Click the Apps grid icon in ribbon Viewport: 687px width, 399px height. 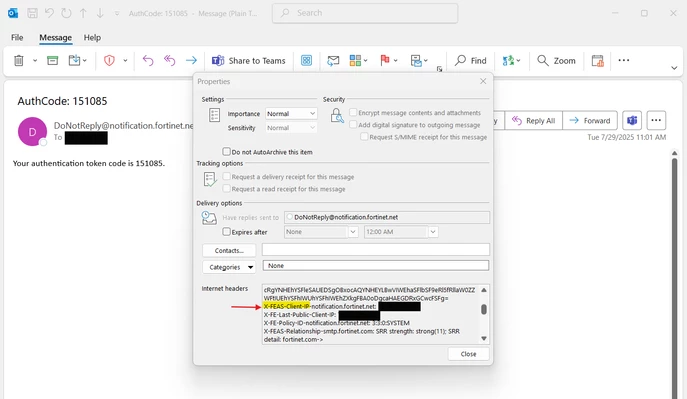pos(306,60)
